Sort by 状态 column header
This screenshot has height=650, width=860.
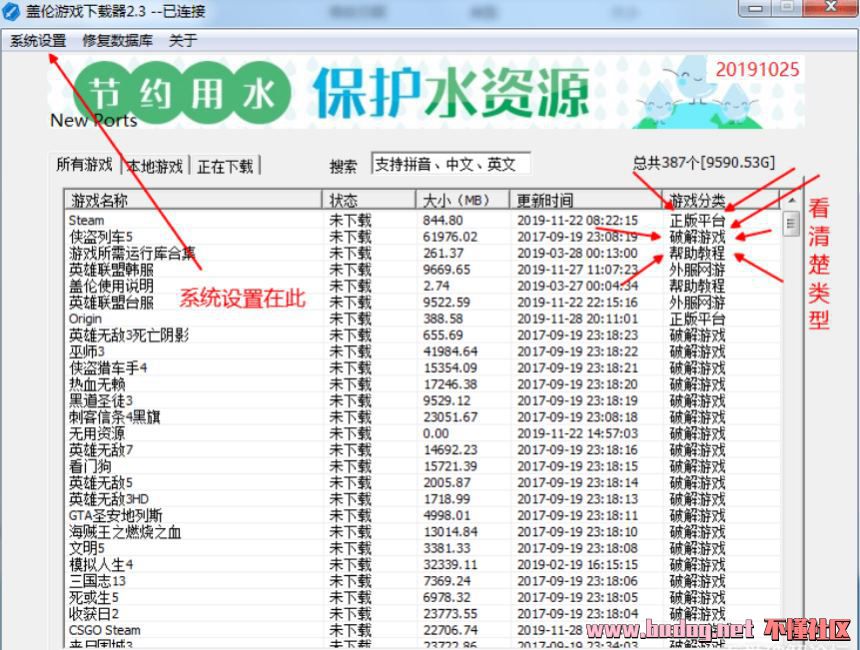tap(369, 200)
